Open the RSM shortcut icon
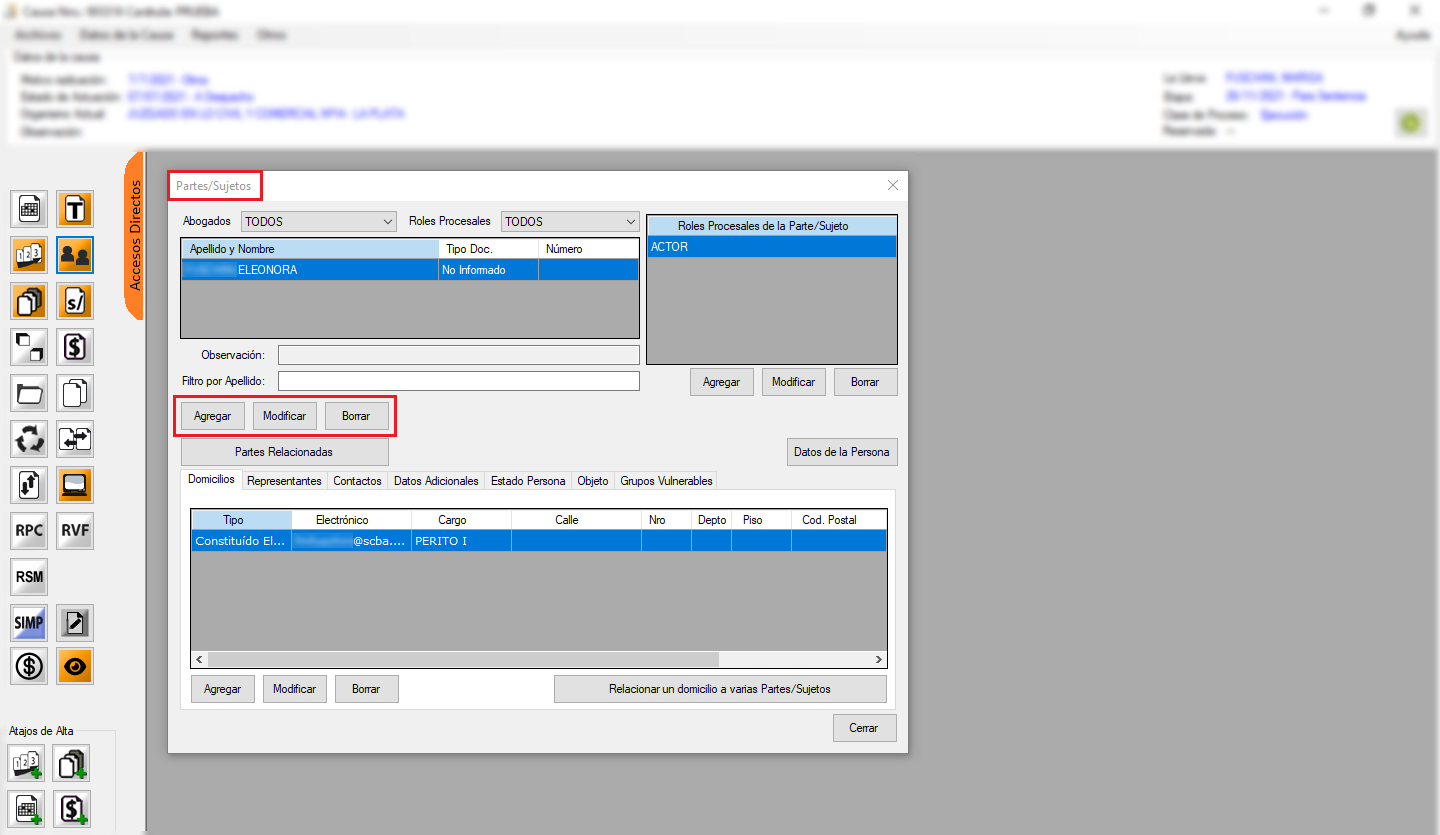Screen dimensions: 1440x835 click(x=29, y=577)
